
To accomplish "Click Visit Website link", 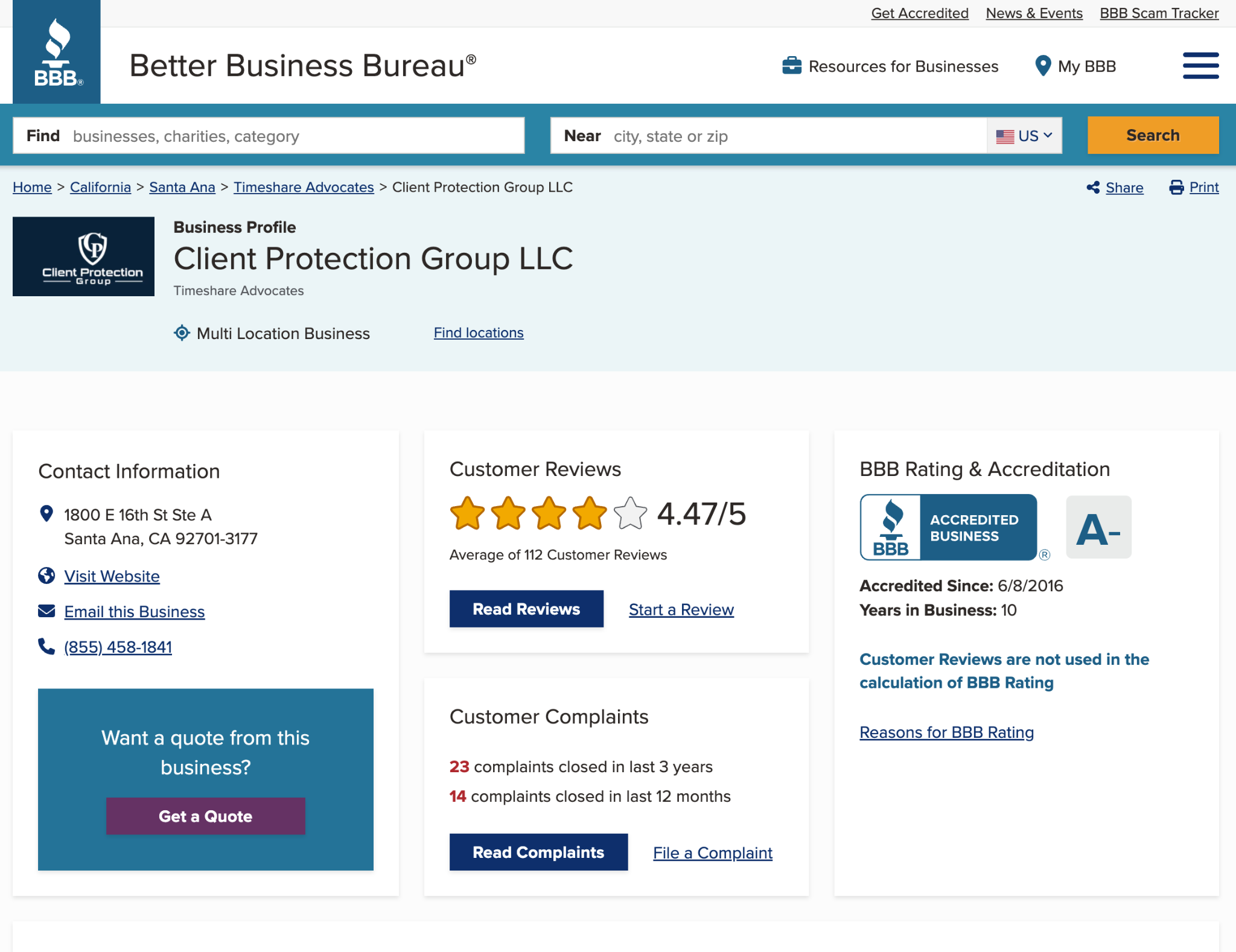I will coord(112,576).
